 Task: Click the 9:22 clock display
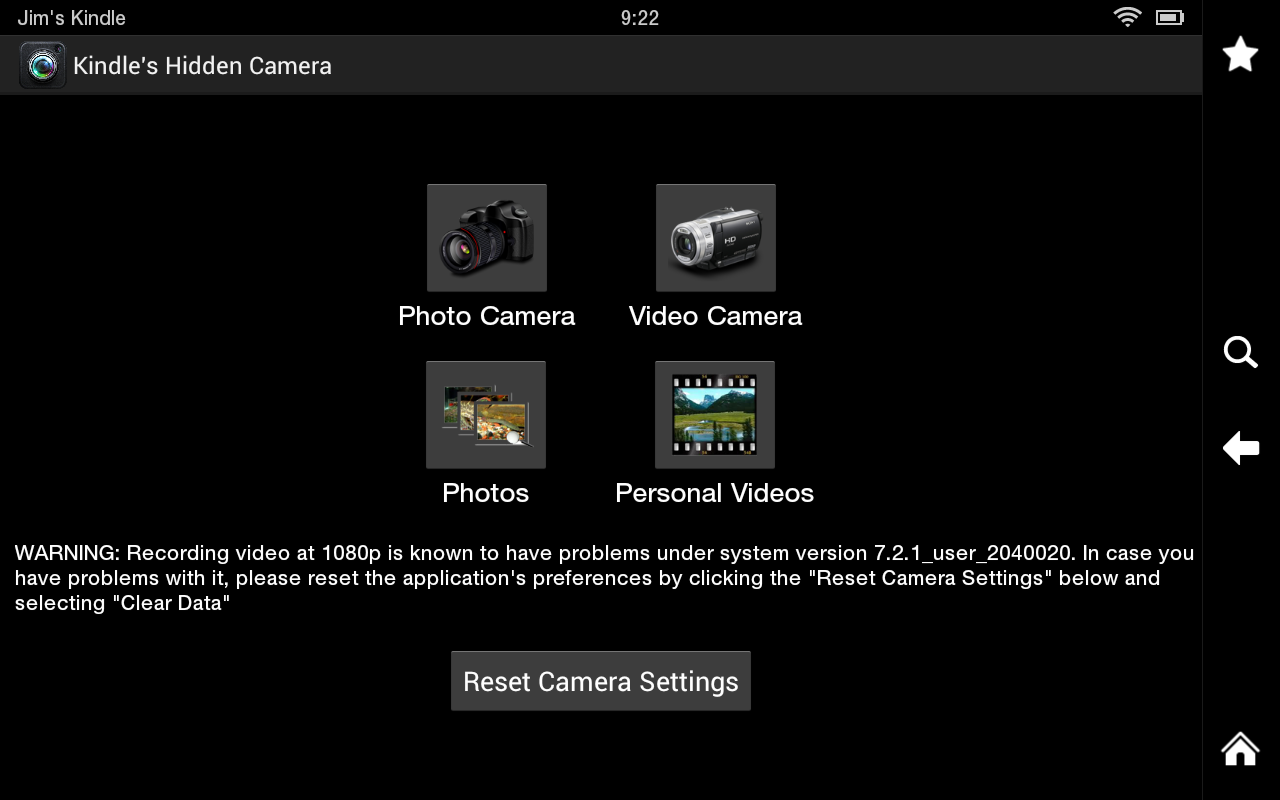639,17
